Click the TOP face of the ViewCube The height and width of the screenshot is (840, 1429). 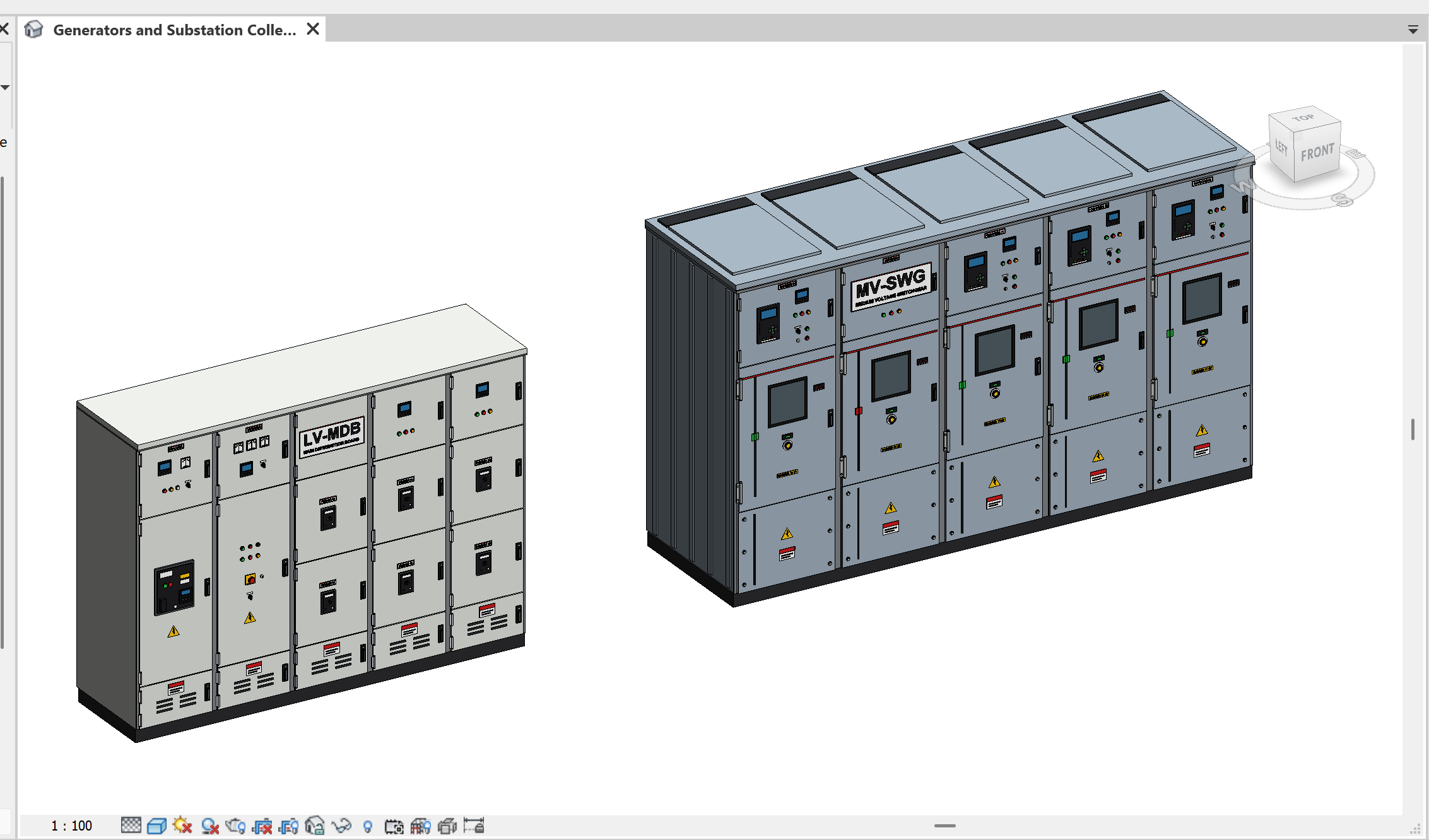[x=1303, y=118]
